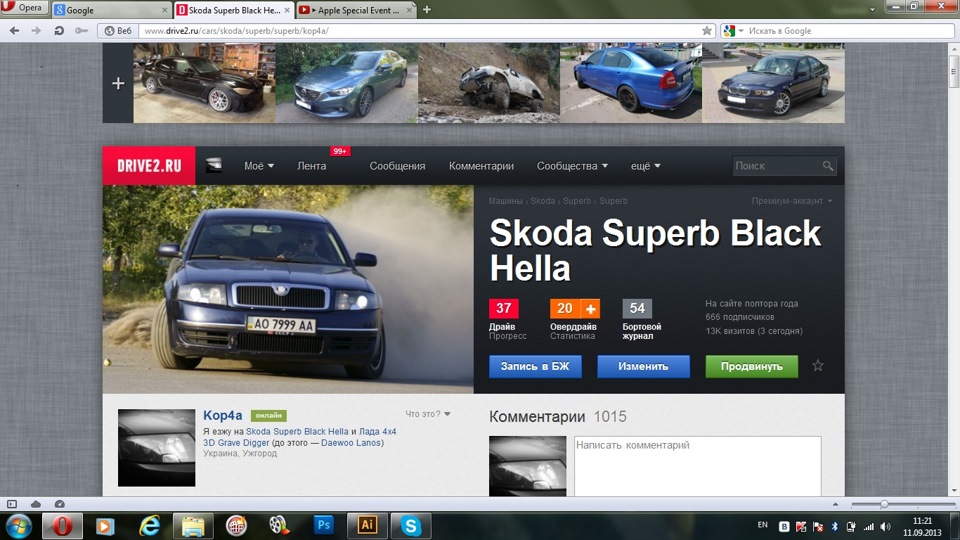Screen dimensions: 960x540
Task: Open the Kop4a profile name link
Action: click(222, 415)
